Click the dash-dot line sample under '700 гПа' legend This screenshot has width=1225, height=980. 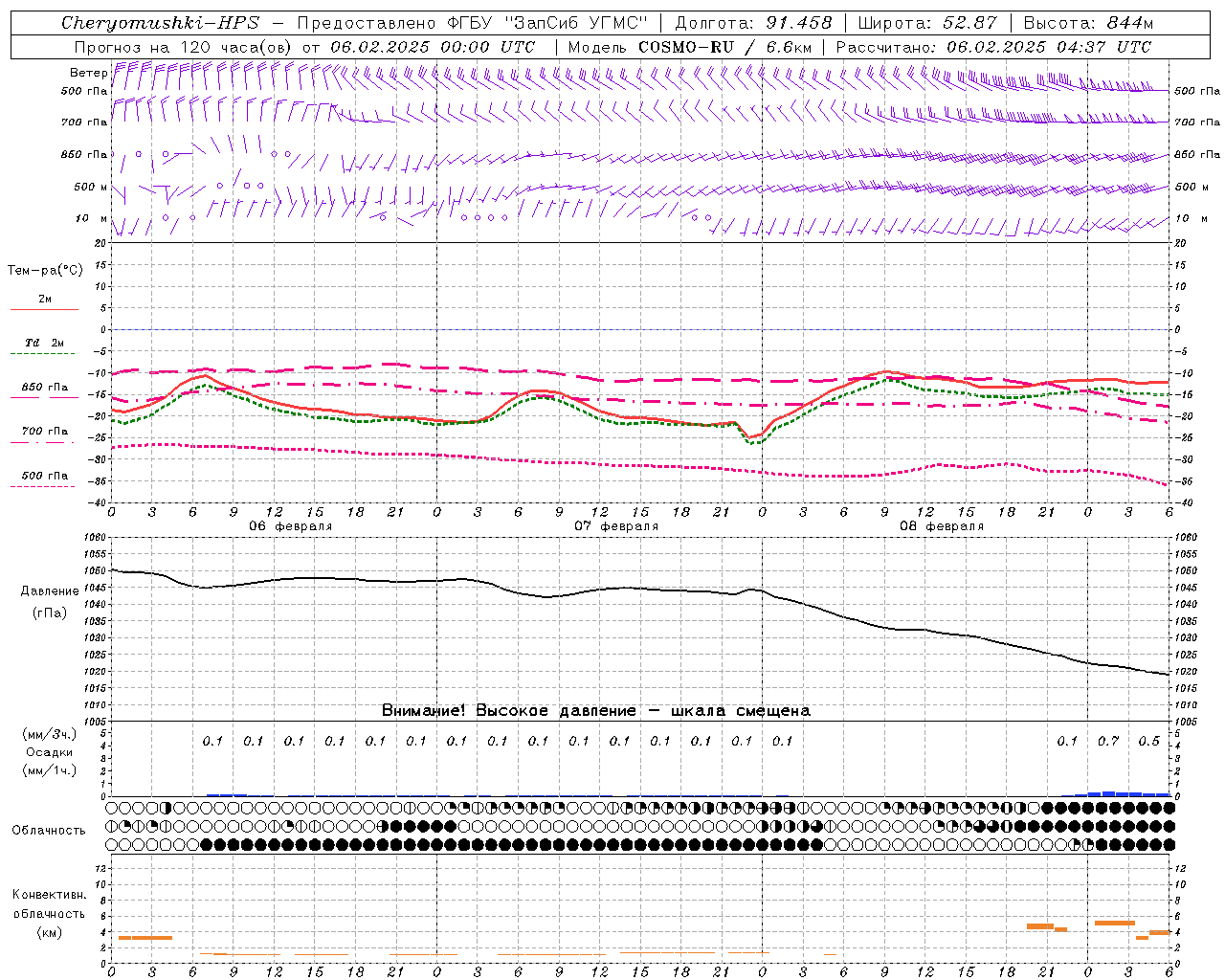coord(43,442)
